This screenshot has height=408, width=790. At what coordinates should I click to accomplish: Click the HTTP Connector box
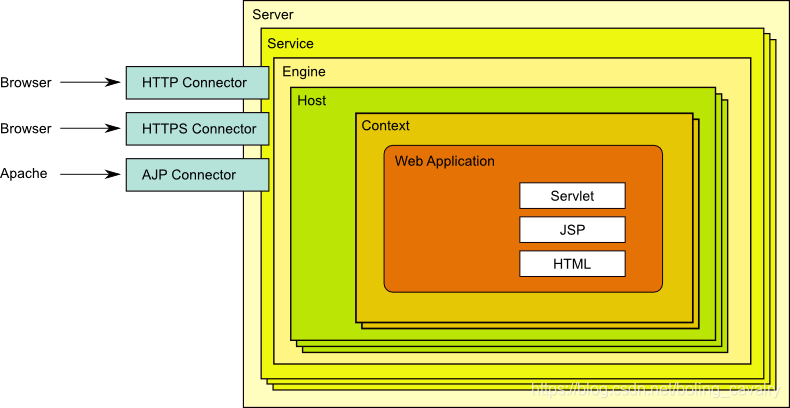[197, 83]
